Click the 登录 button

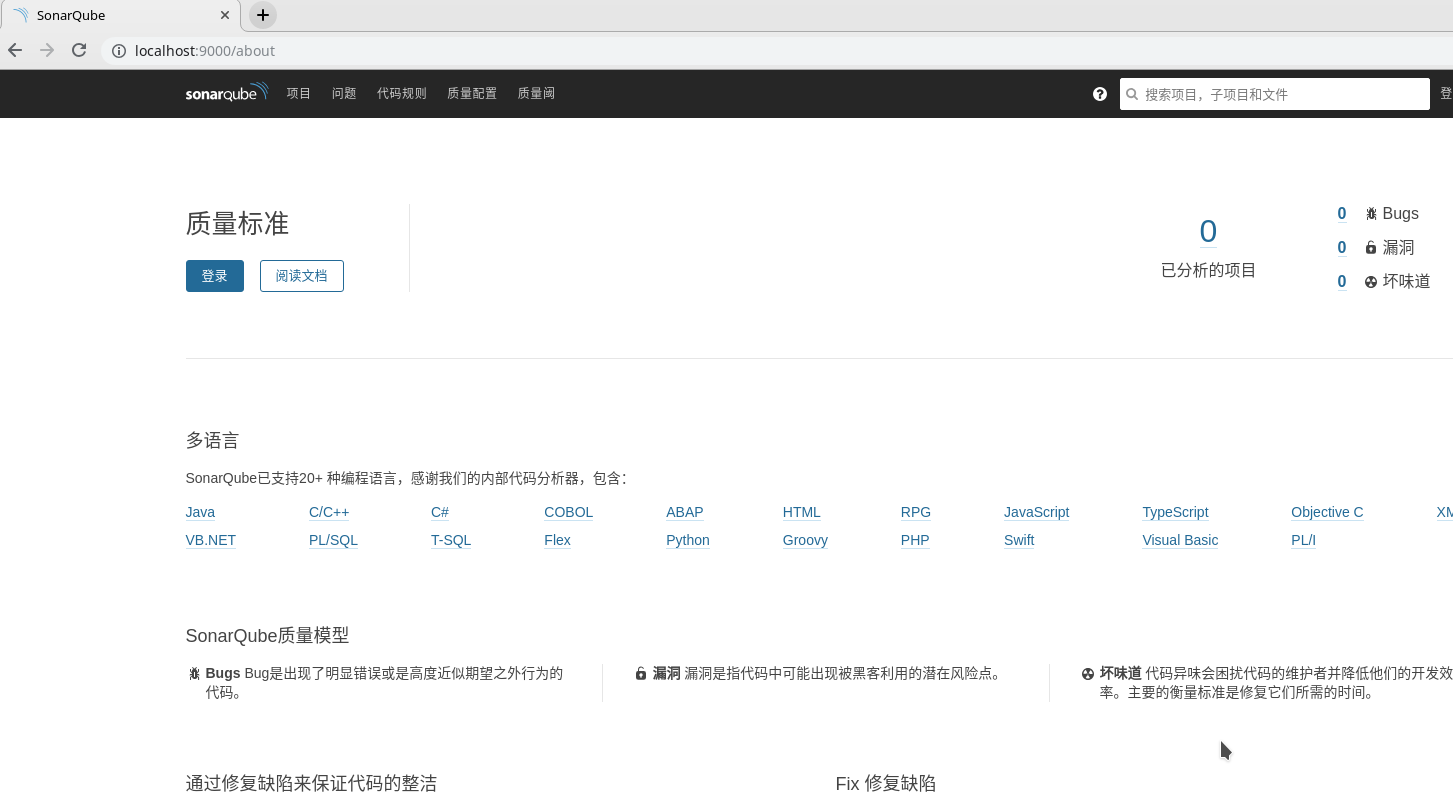[x=215, y=276]
